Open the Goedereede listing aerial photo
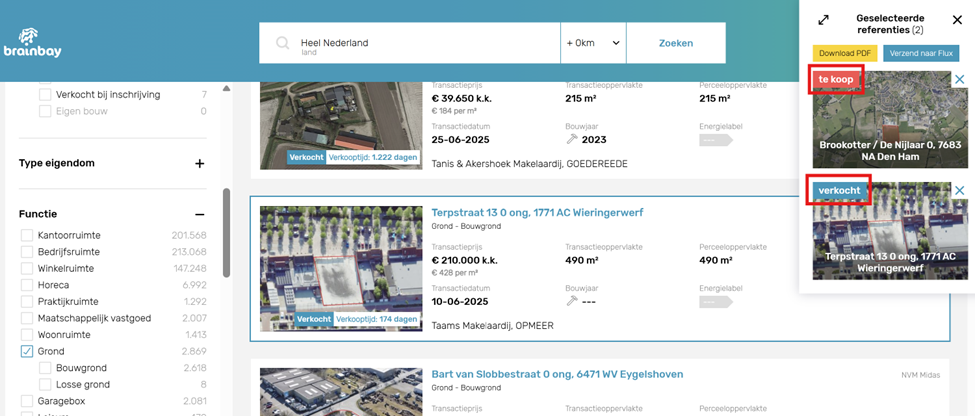 [x=341, y=124]
